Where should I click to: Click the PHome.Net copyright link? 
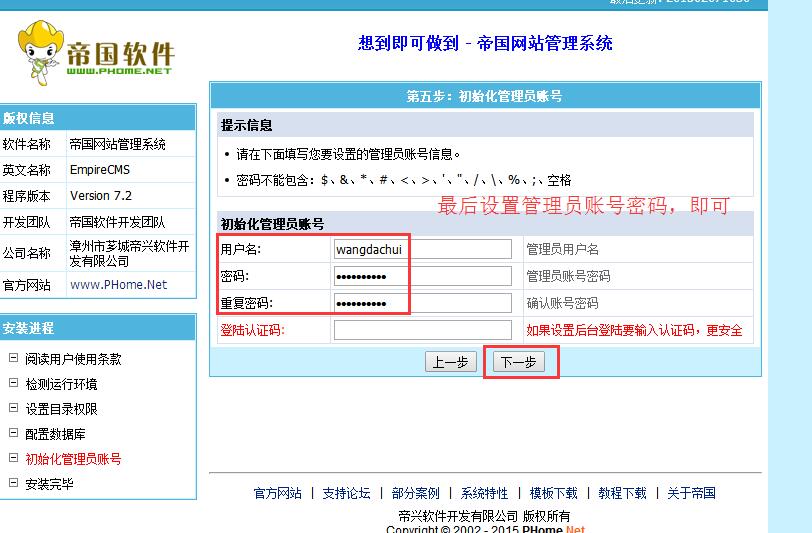pyautogui.click(x=554, y=529)
